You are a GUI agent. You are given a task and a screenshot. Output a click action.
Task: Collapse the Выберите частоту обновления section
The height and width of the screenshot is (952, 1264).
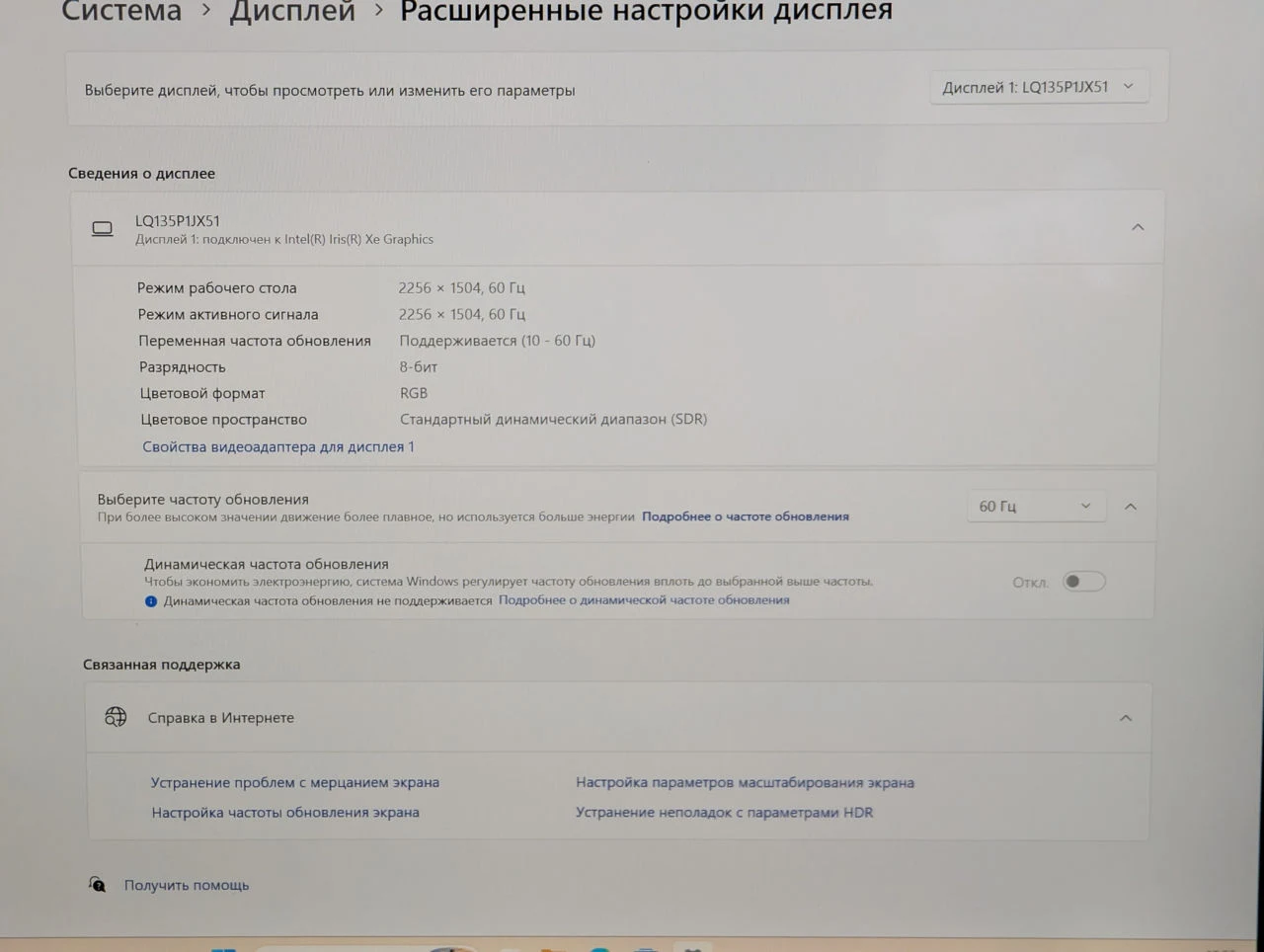(x=1131, y=507)
